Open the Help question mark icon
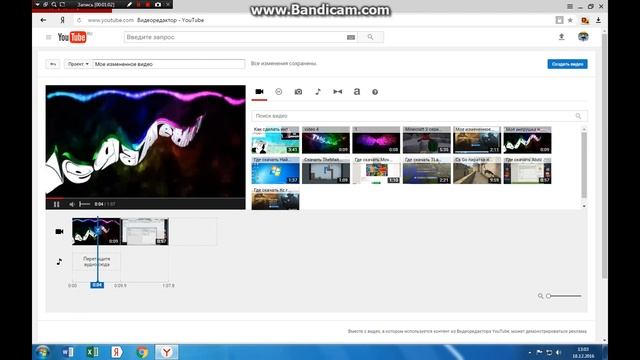Image resolution: width=640 pixels, height=360 pixels. coord(375,92)
